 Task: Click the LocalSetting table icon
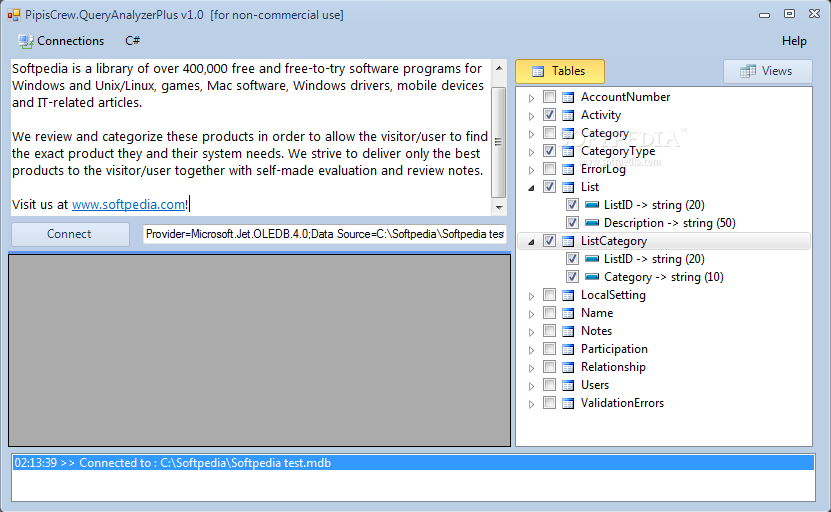point(568,295)
